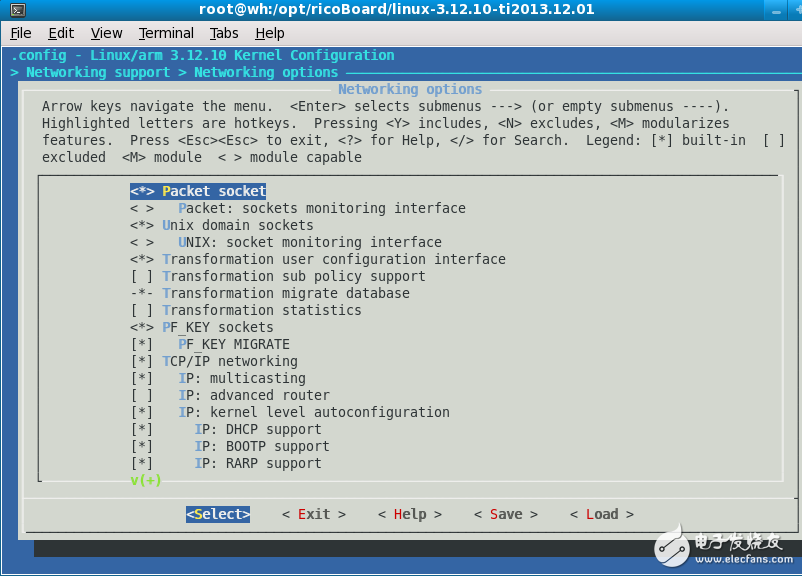Toggle Packet: sockets monitoring interface marker
Screen dimensions: 802x576
[142, 208]
